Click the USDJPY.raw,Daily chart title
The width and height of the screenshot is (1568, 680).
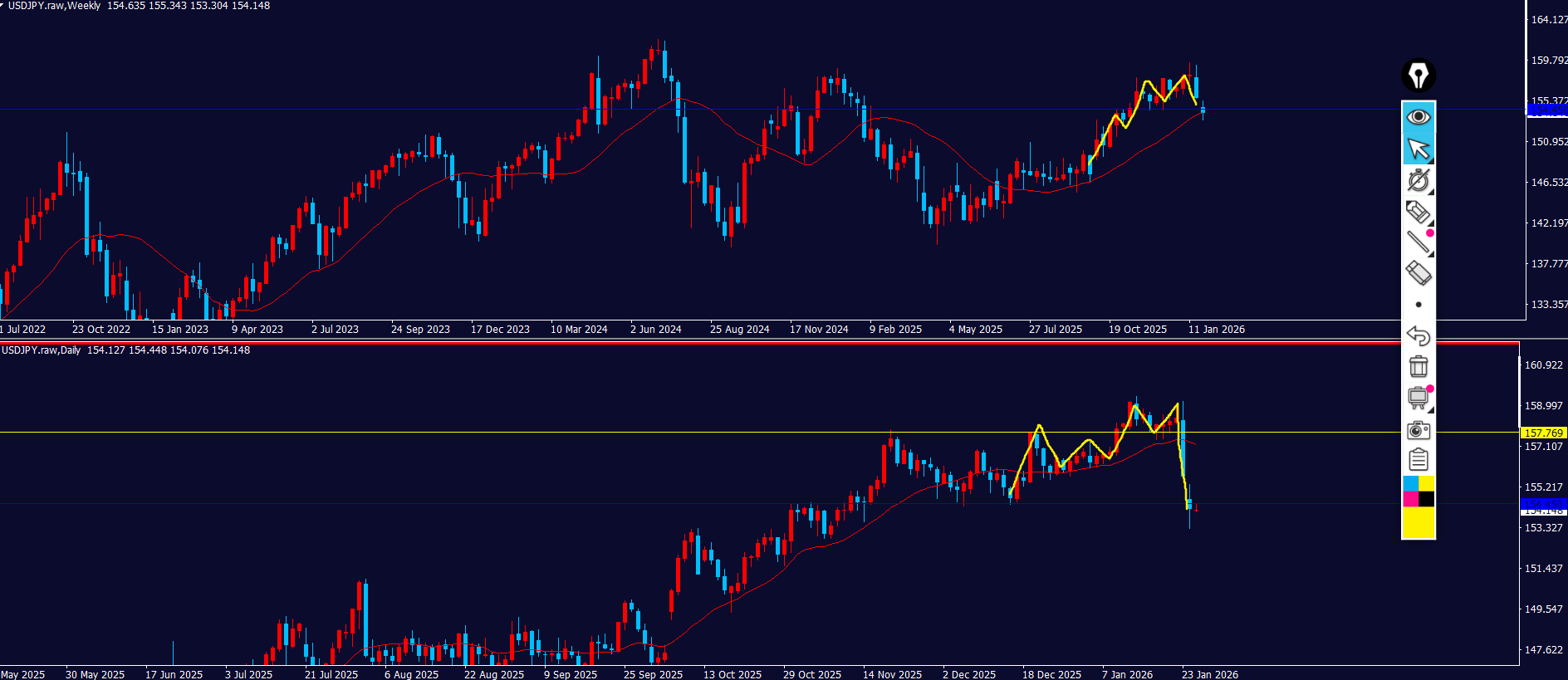[x=42, y=350]
